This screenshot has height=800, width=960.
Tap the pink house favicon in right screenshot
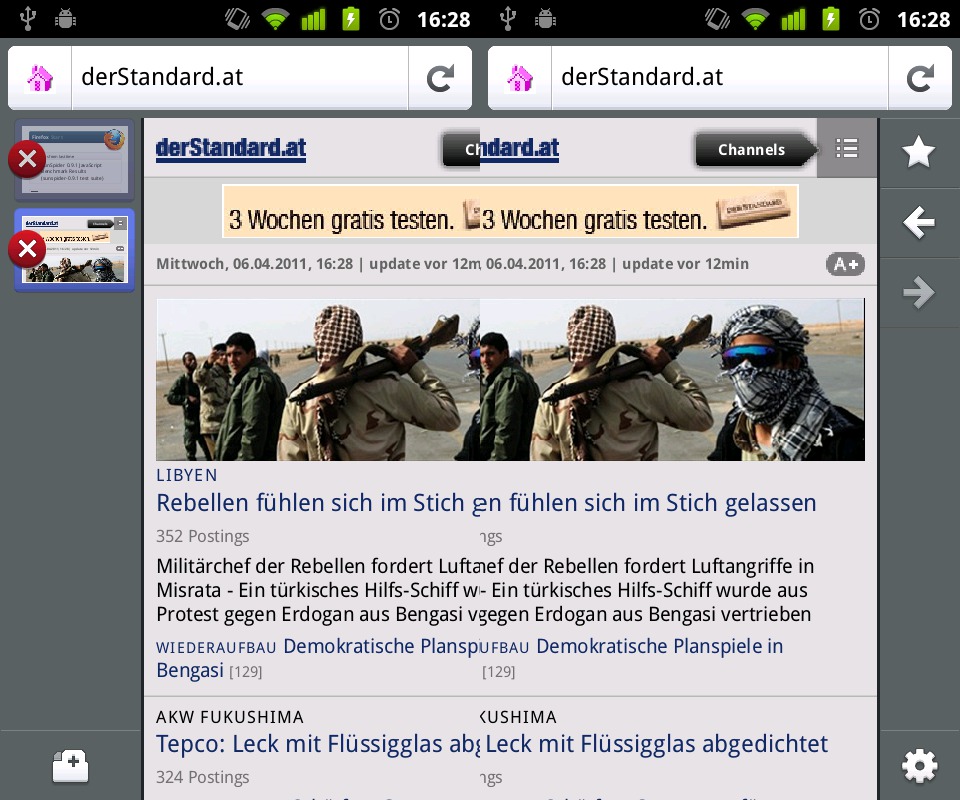point(520,78)
